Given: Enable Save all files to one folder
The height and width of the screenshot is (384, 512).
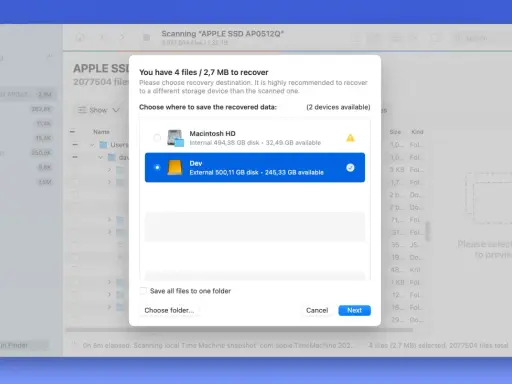Looking at the screenshot, I should pos(143,291).
